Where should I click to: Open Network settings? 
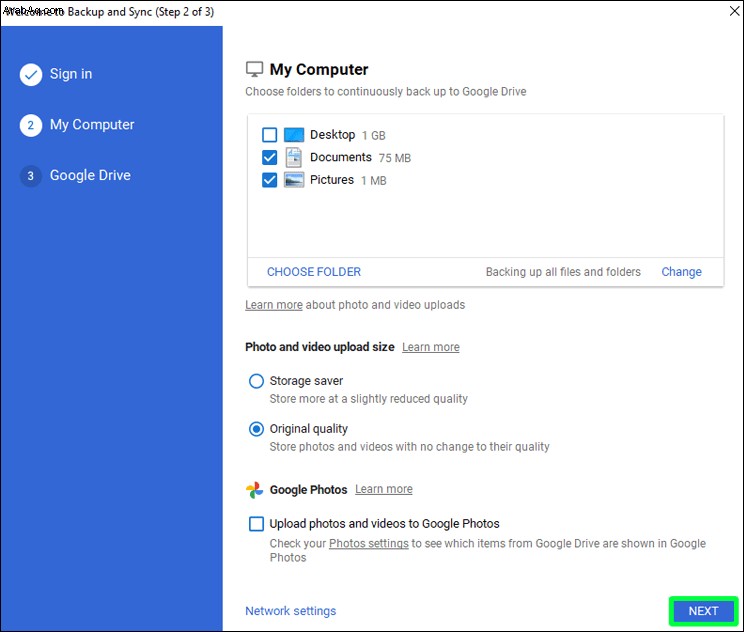click(x=290, y=611)
